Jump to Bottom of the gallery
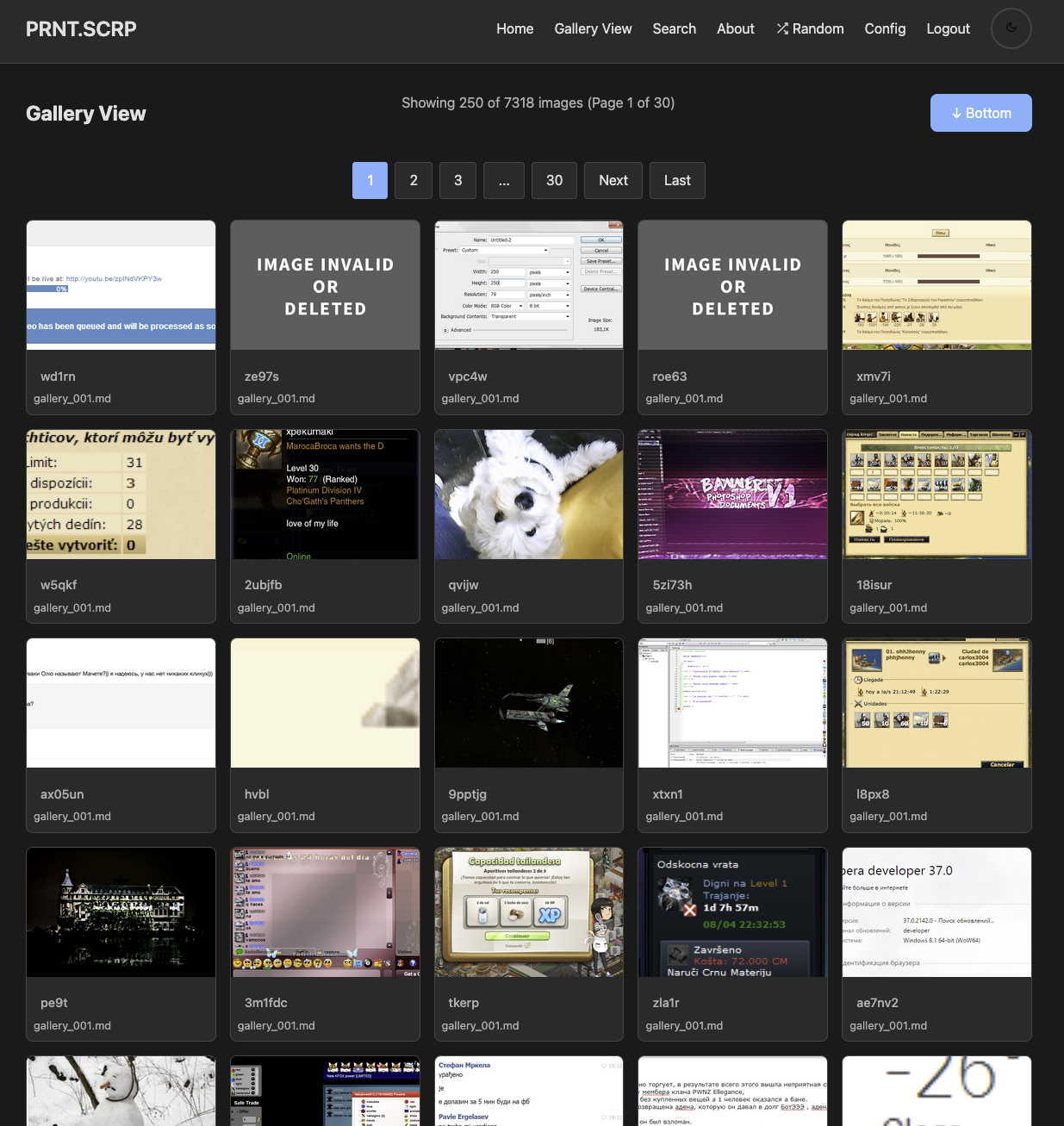The image size is (1064, 1126). pyautogui.click(x=980, y=113)
